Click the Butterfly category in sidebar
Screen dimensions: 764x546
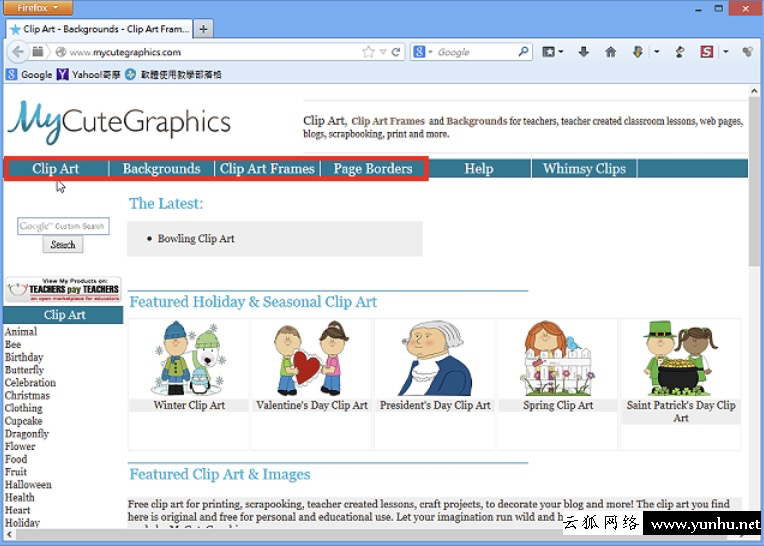tap(24, 370)
